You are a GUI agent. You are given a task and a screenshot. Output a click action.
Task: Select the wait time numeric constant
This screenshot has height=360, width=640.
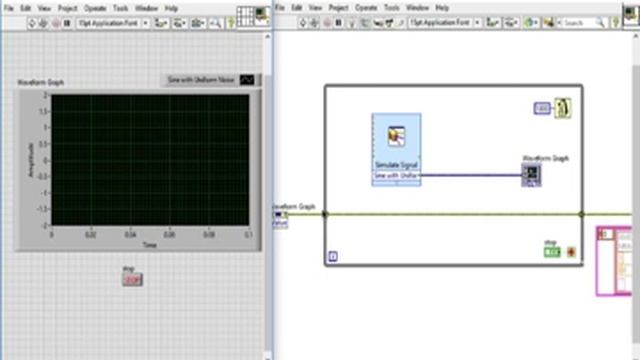(x=542, y=108)
